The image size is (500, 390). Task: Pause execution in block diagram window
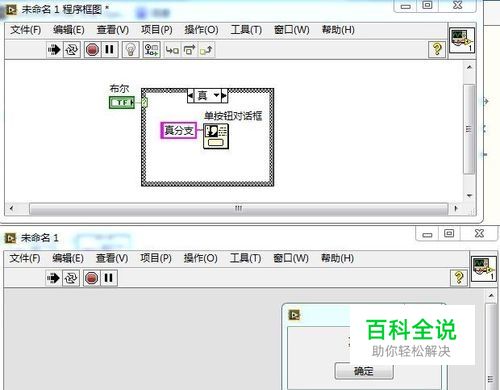(x=109, y=50)
